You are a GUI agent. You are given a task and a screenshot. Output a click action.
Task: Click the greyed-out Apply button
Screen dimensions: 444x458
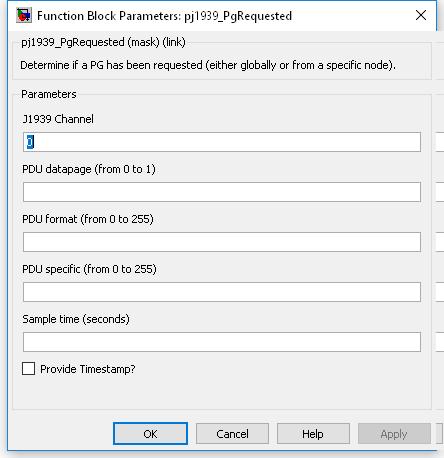coord(394,434)
